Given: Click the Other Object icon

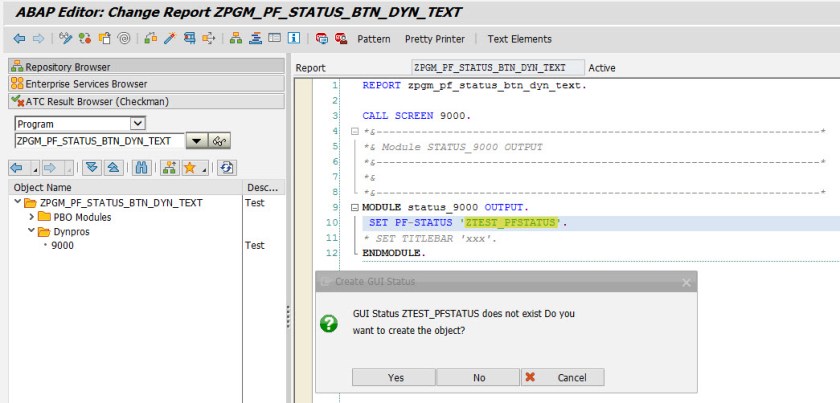Looking at the screenshot, I should [104, 39].
